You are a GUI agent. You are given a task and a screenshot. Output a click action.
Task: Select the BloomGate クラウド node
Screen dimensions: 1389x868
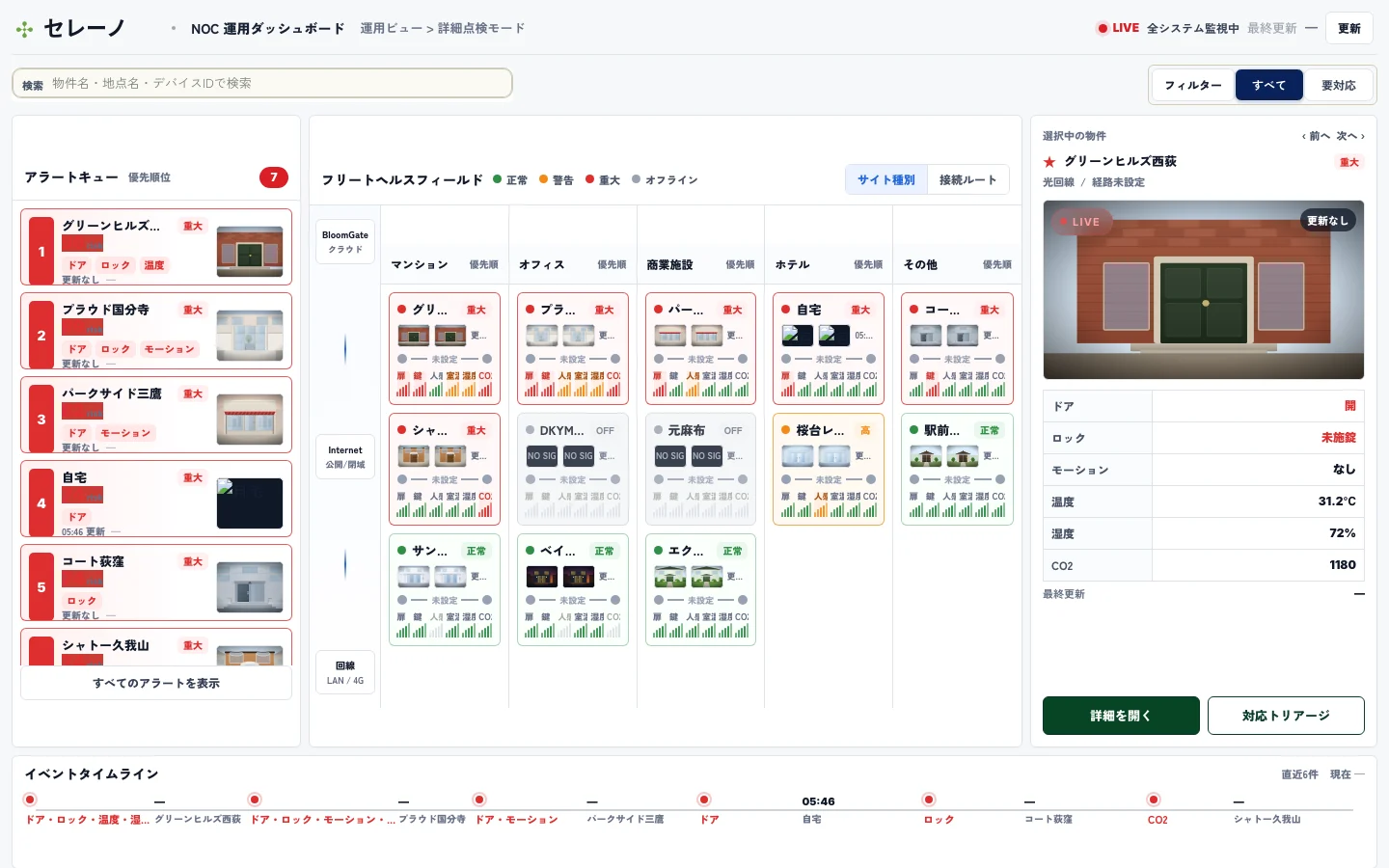345,242
